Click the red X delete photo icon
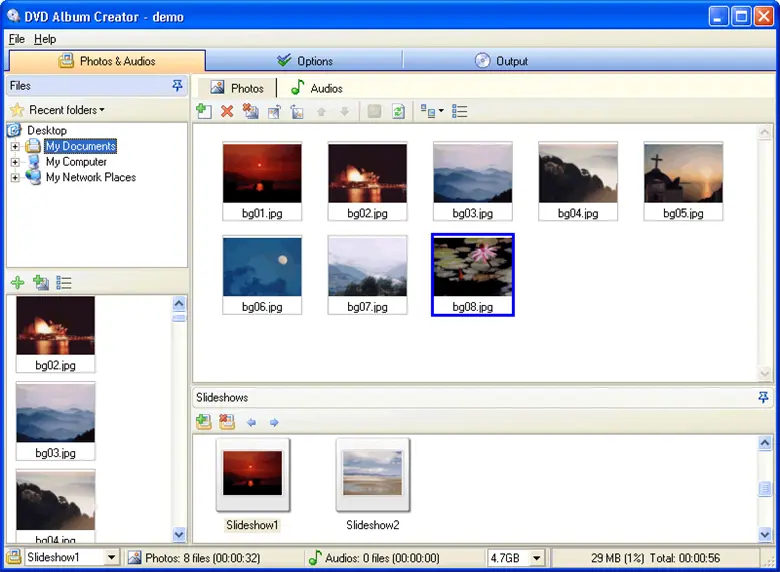The width and height of the screenshot is (780, 572). pos(227,112)
